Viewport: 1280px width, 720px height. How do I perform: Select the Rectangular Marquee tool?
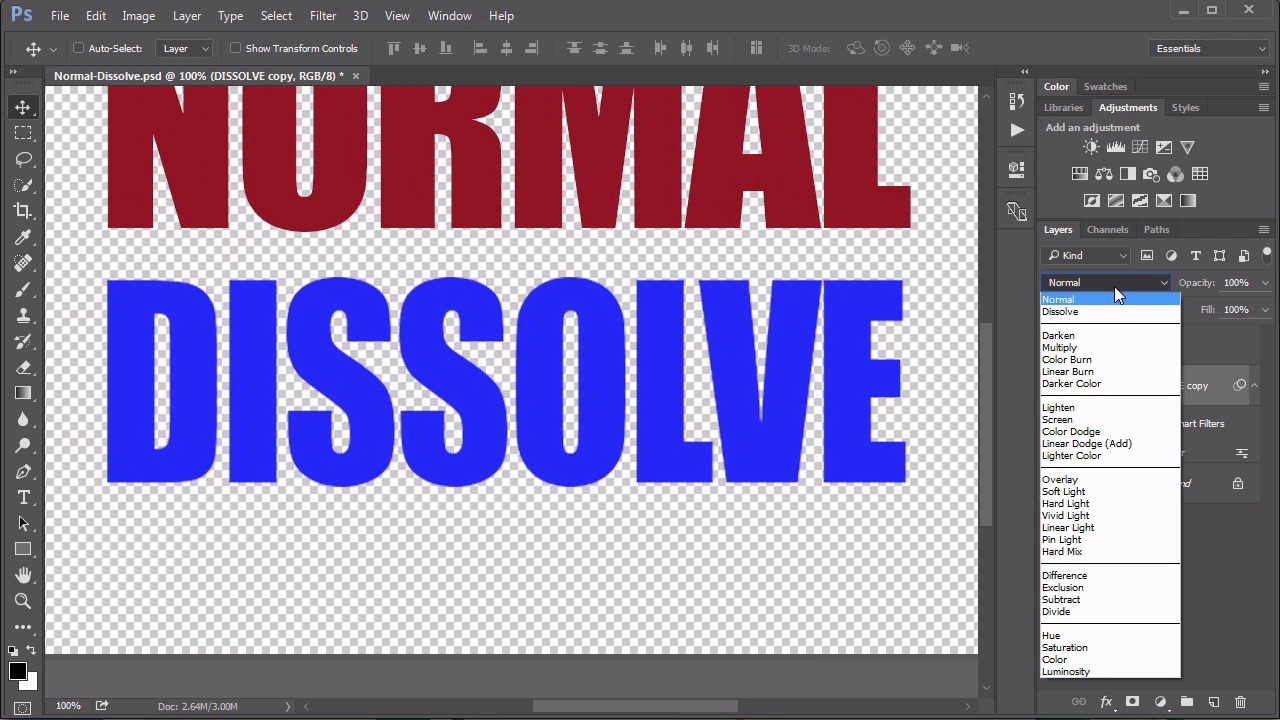(x=23, y=133)
